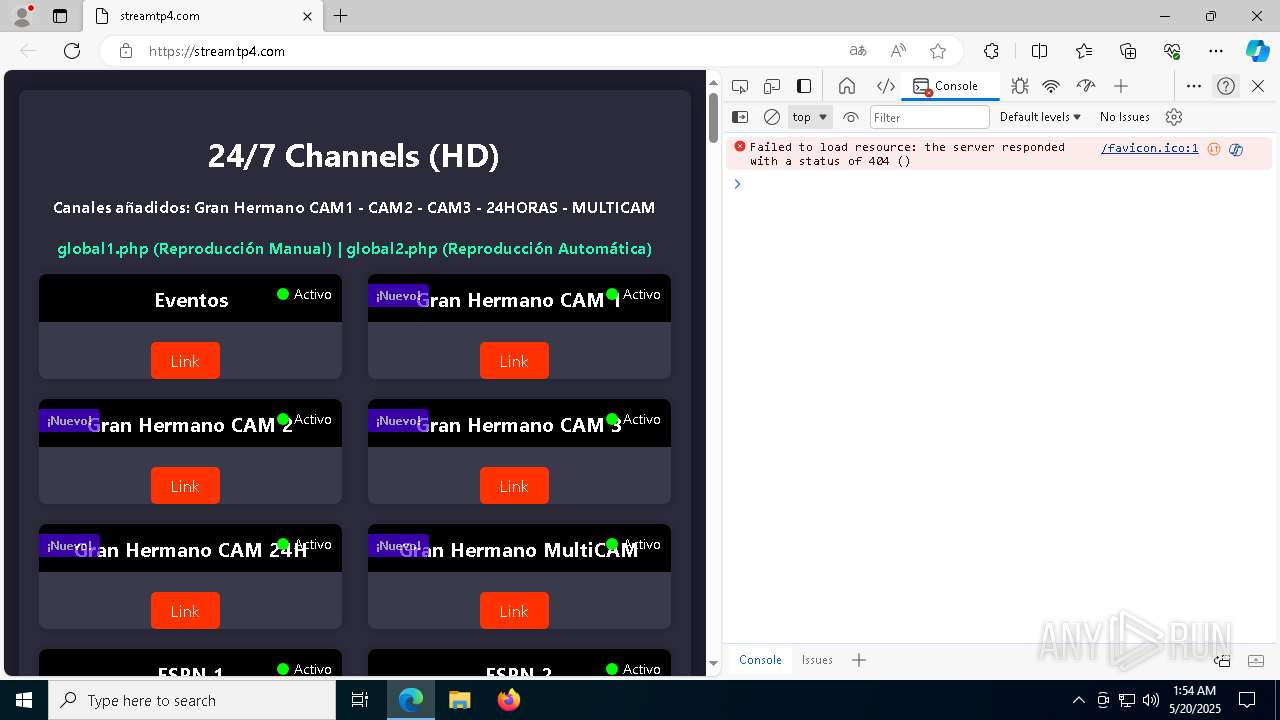Show the console sidebar
Screen dimensions: 1280x720
click(x=740, y=117)
